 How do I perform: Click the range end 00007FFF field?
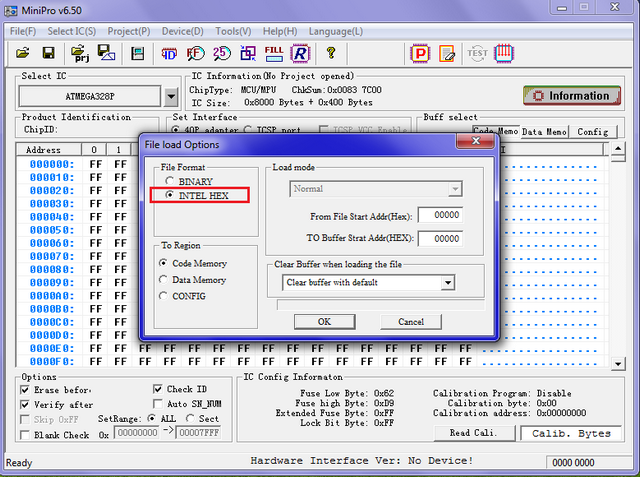[x=199, y=433]
